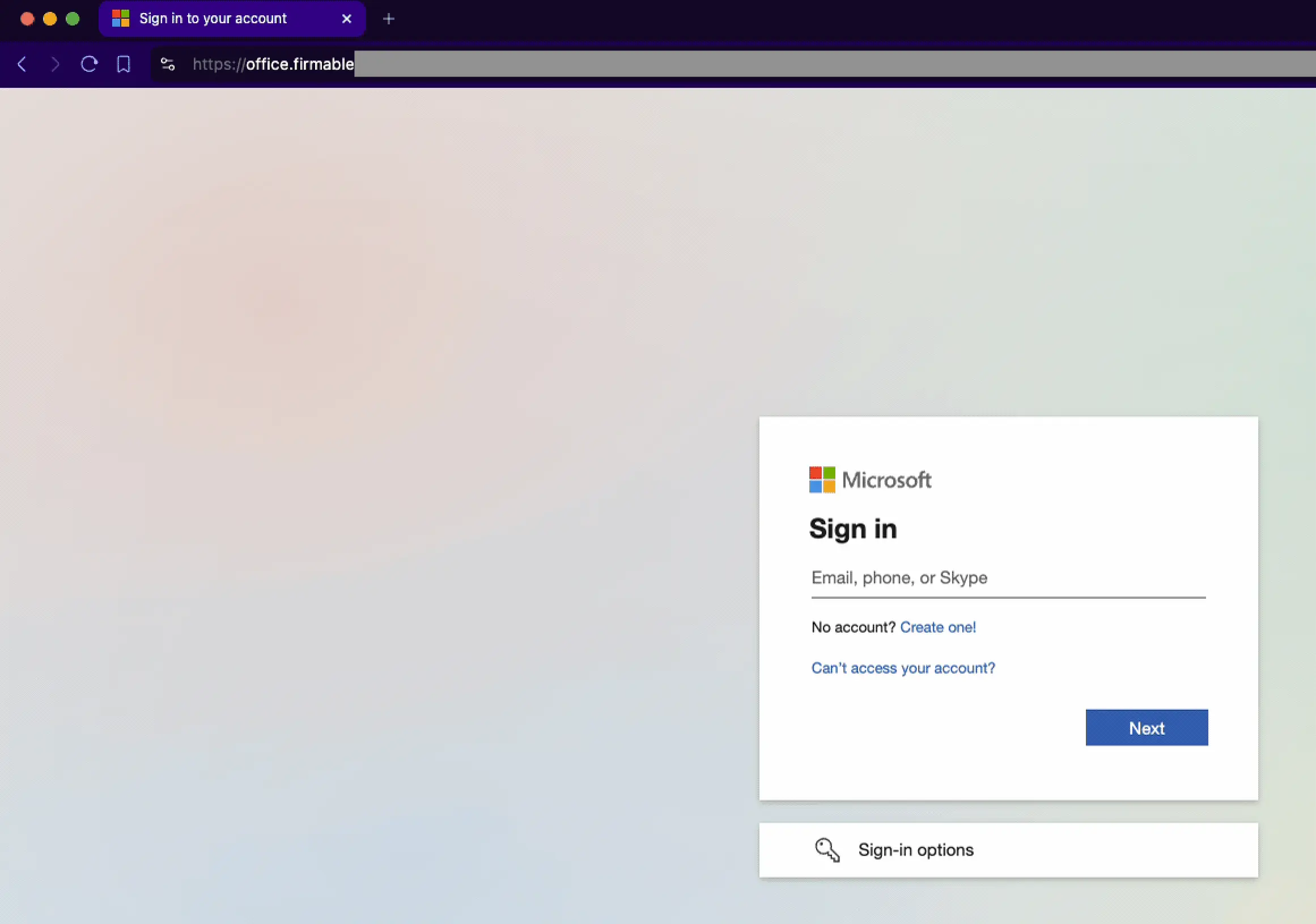This screenshot has height=924, width=1316.
Task: Click the yellow minimize window button
Action: (50, 19)
